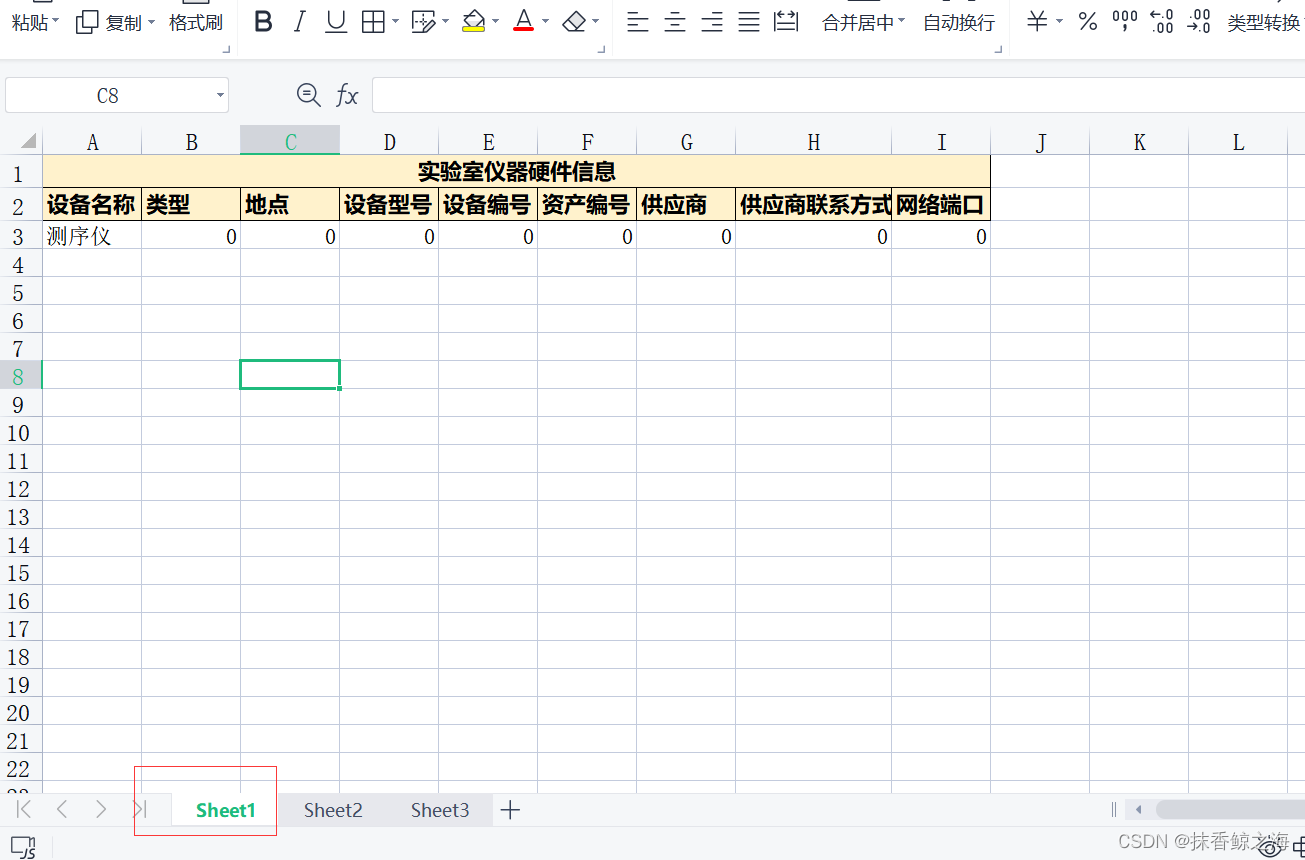
Task: Select the cell containing 测序仪
Action: pyautogui.click(x=92, y=236)
